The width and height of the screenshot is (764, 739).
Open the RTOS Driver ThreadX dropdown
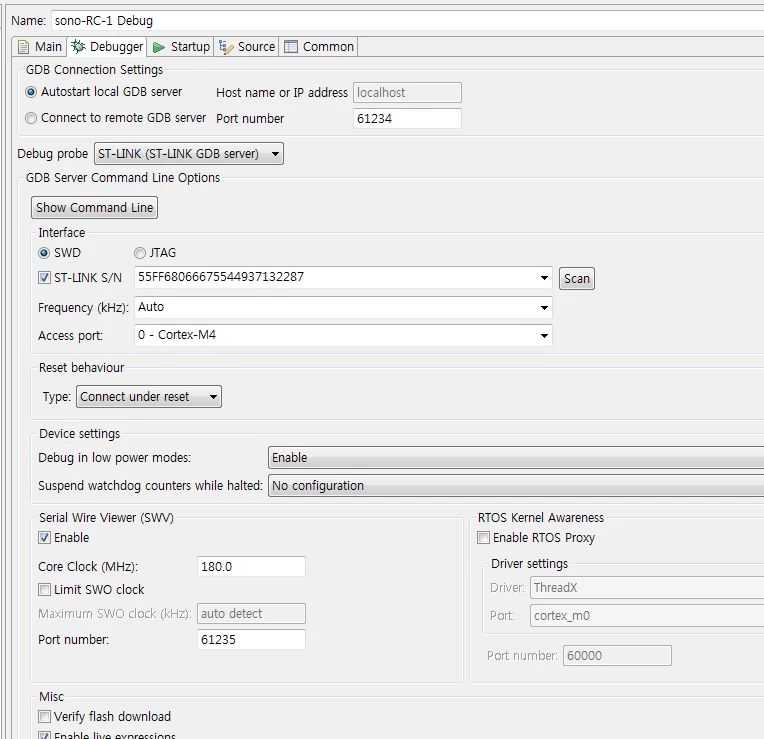click(x=647, y=587)
